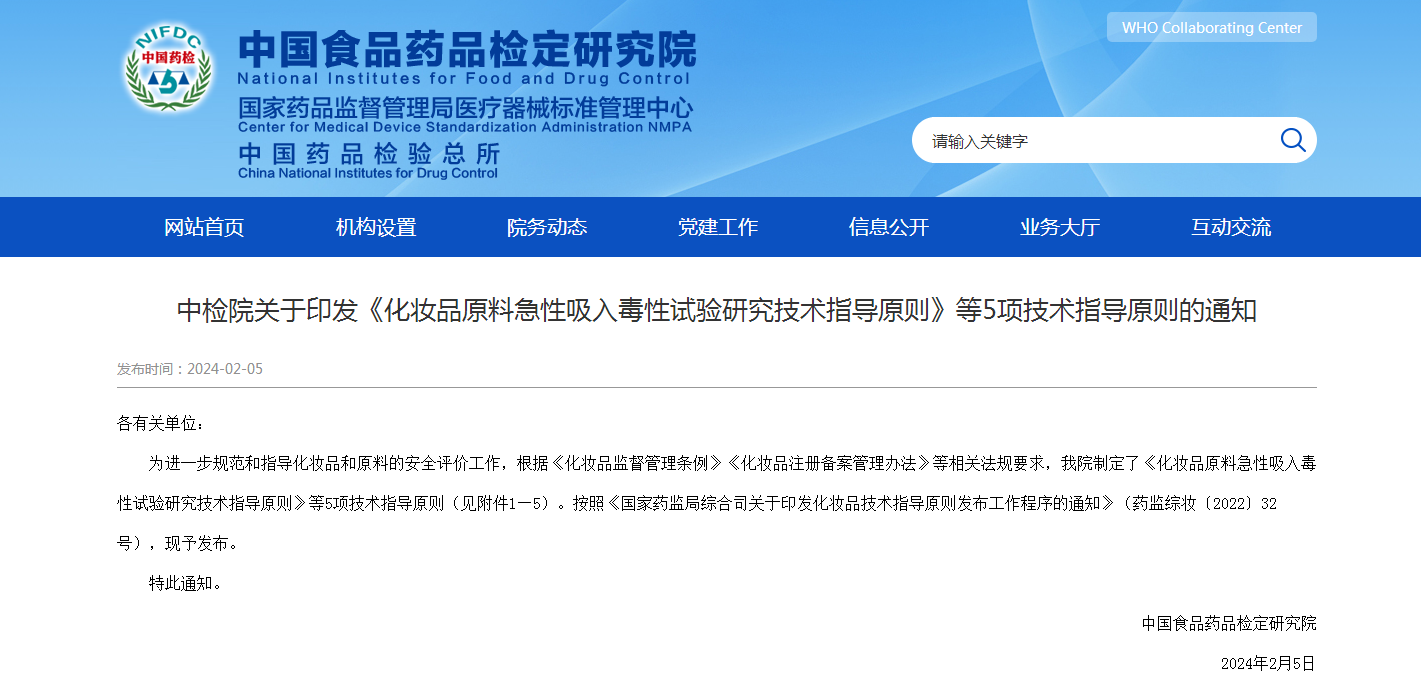This screenshot has height=700, width=1421.
Task: Open the 业务大厅 menu item
Action: (1060, 227)
